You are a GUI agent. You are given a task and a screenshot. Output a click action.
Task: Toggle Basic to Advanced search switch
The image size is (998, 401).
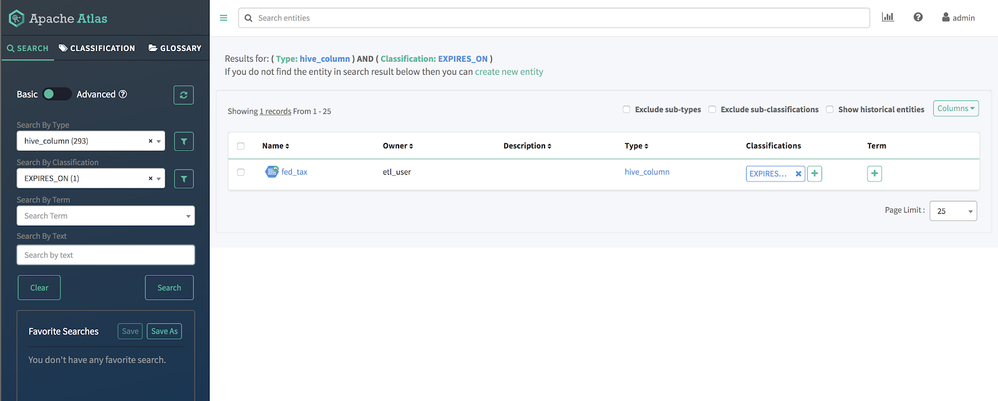pos(56,94)
